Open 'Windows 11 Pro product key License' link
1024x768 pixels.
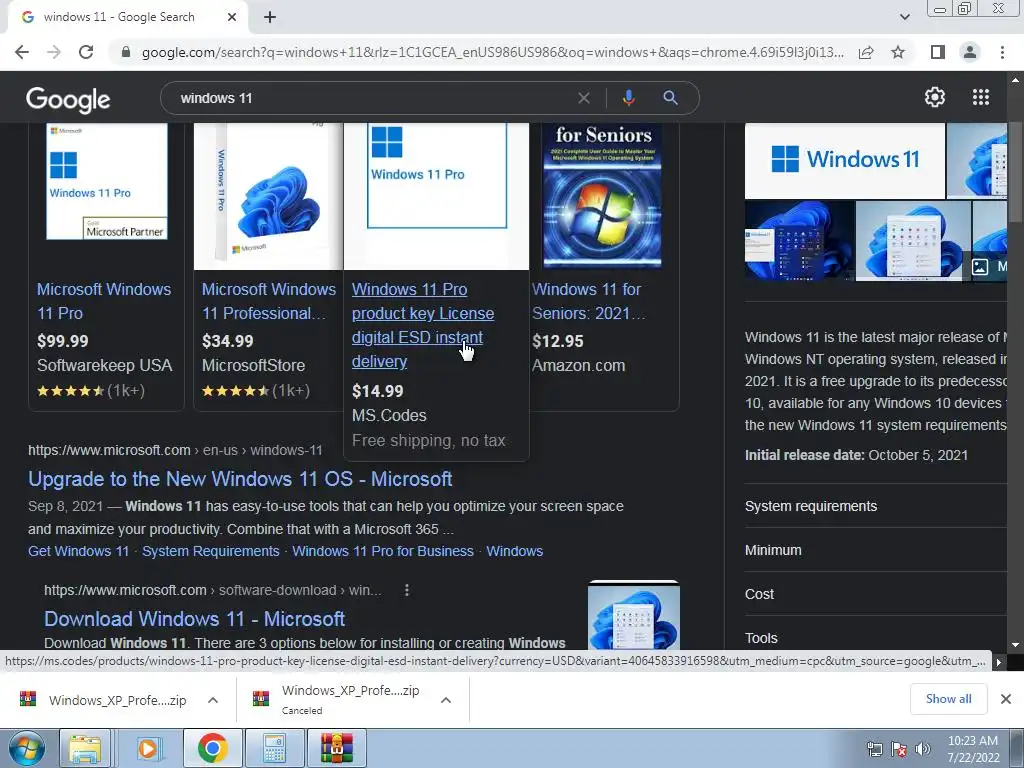[423, 325]
